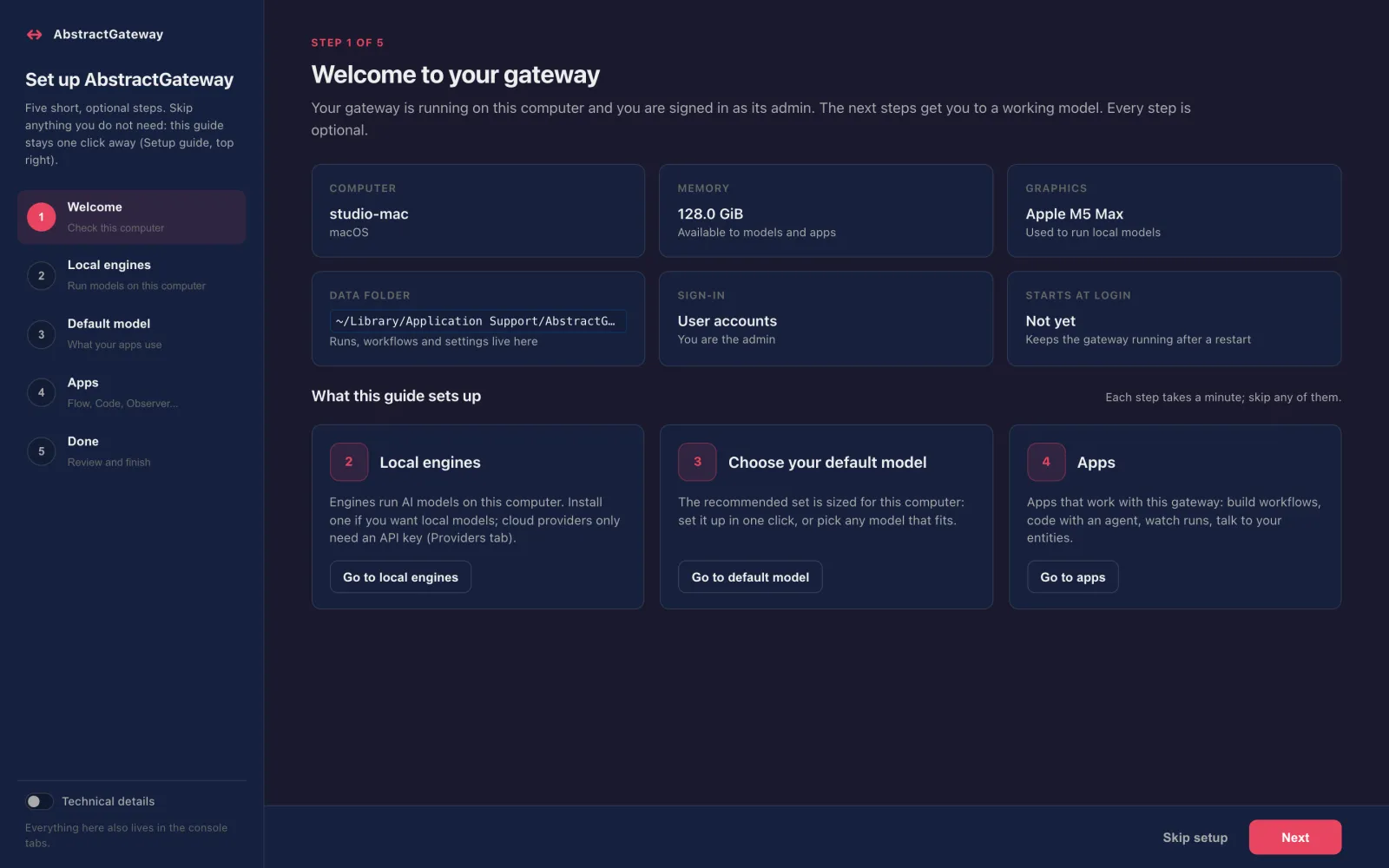Click 'Used to run local models' text

[x=1093, y=233]
